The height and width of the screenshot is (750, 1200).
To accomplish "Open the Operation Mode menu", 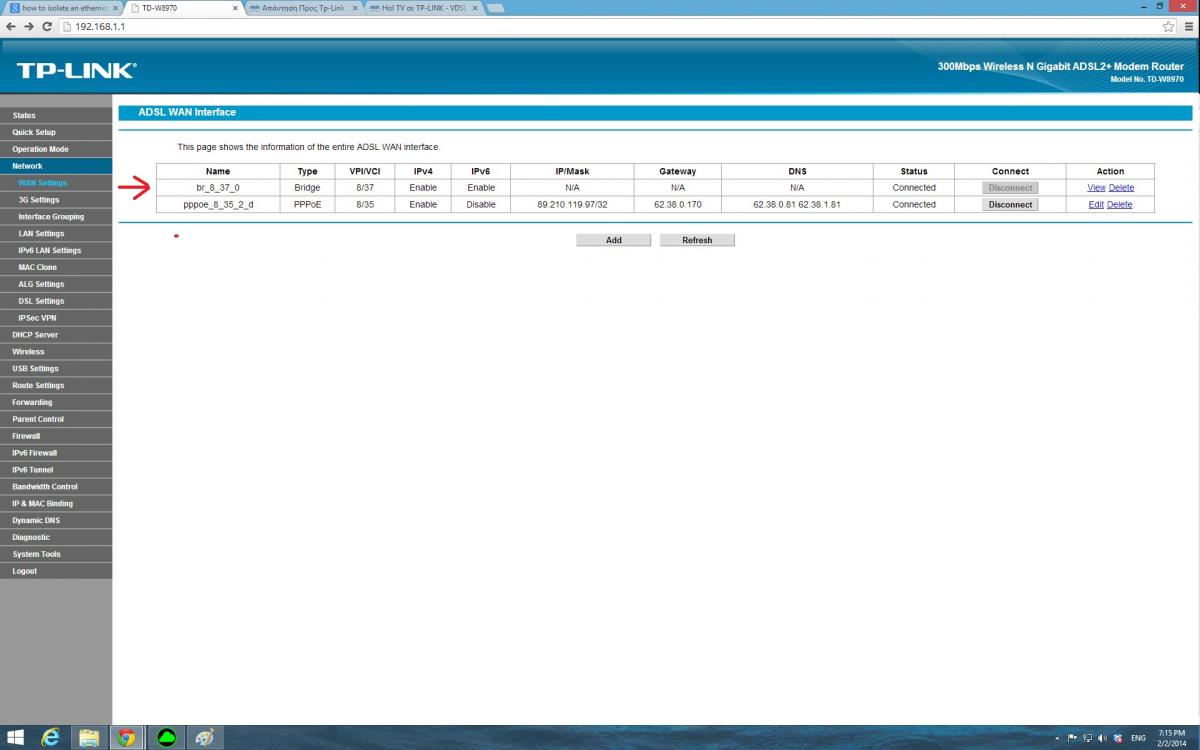I will tap(56, 149).
